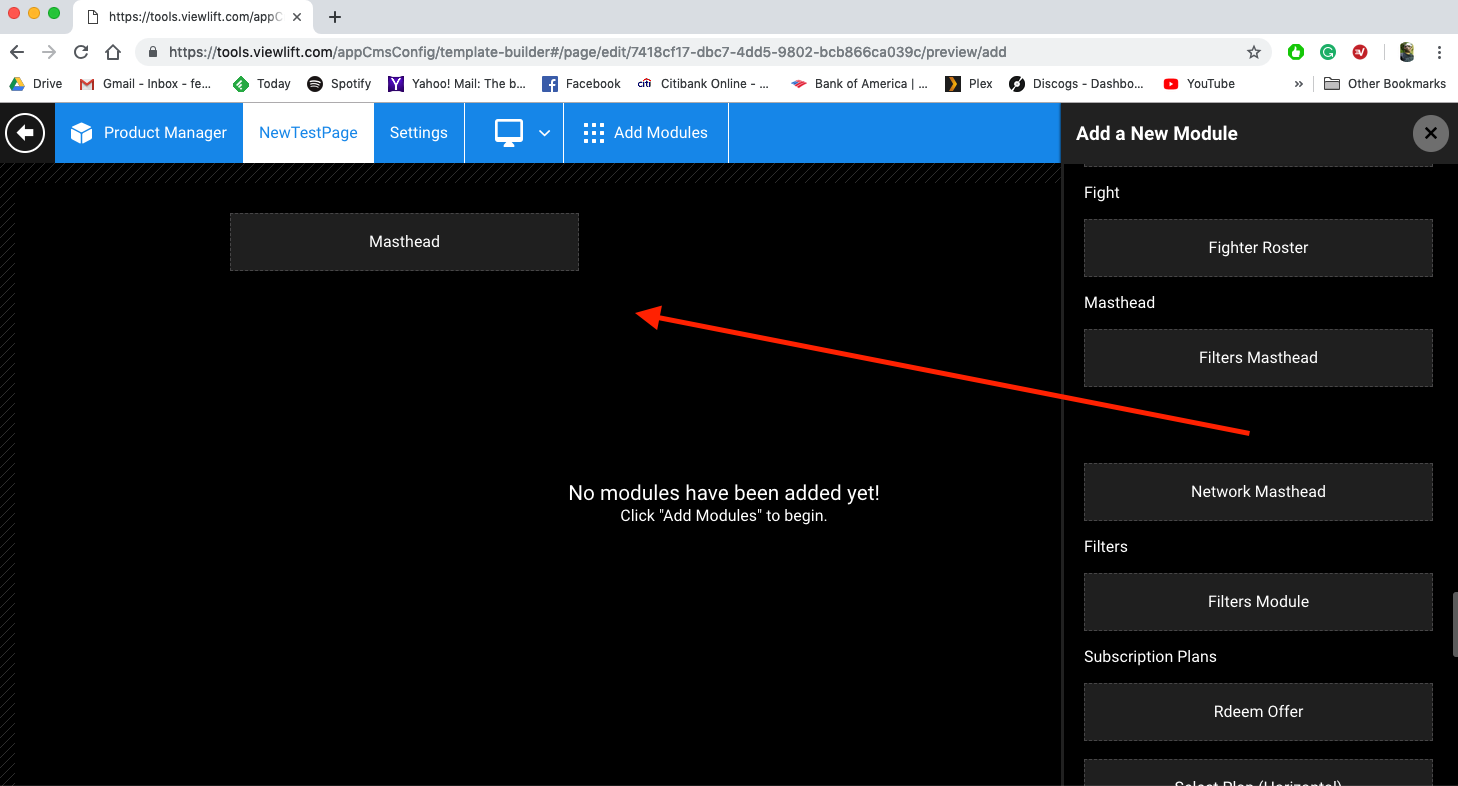Bookmark this page with the star icon
The image size is (1458, 786).
[1254, 52]
